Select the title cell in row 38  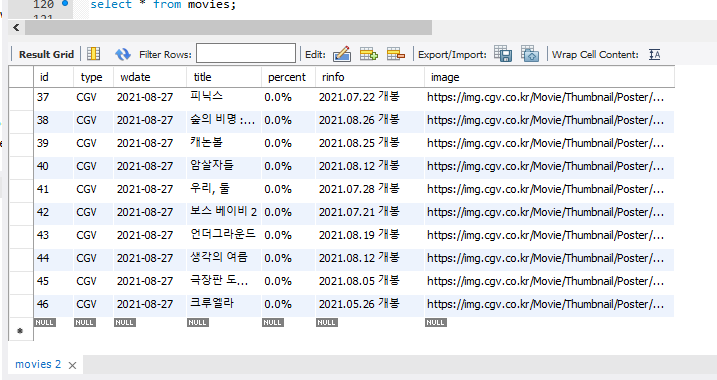pyautogui.click(x=224, y=120)
